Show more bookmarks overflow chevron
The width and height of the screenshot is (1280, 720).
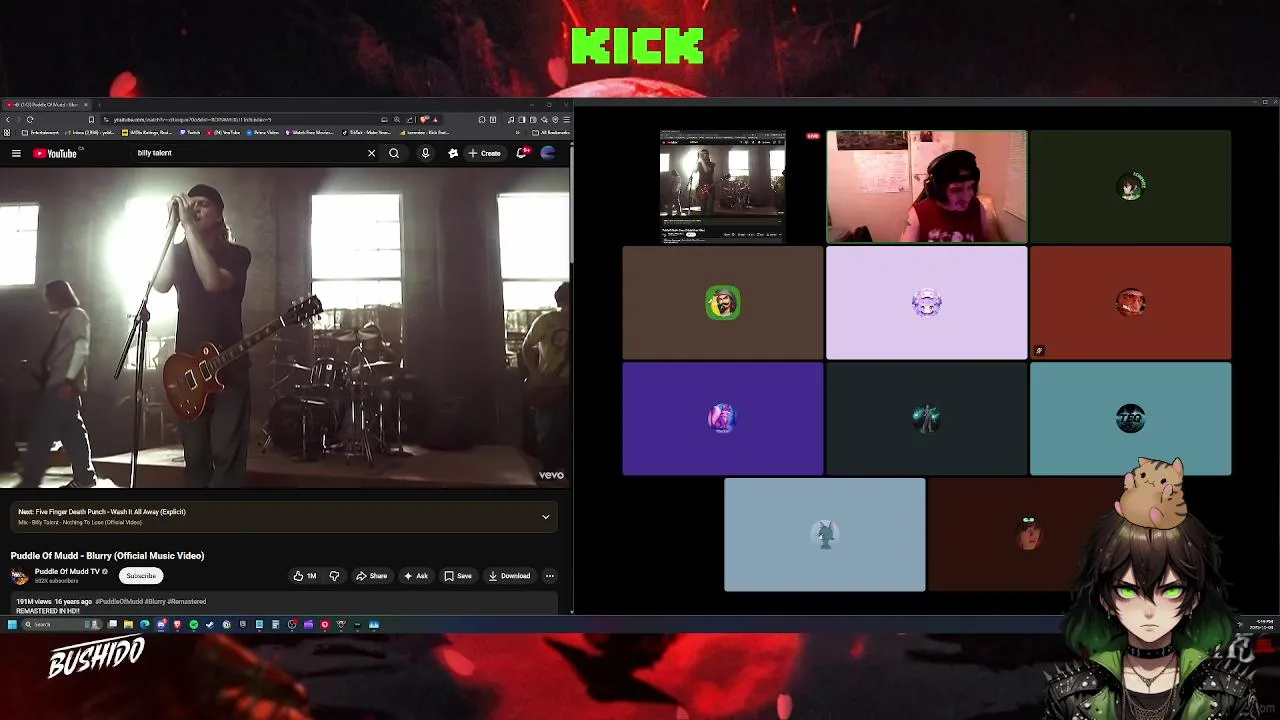click(518, 132)
